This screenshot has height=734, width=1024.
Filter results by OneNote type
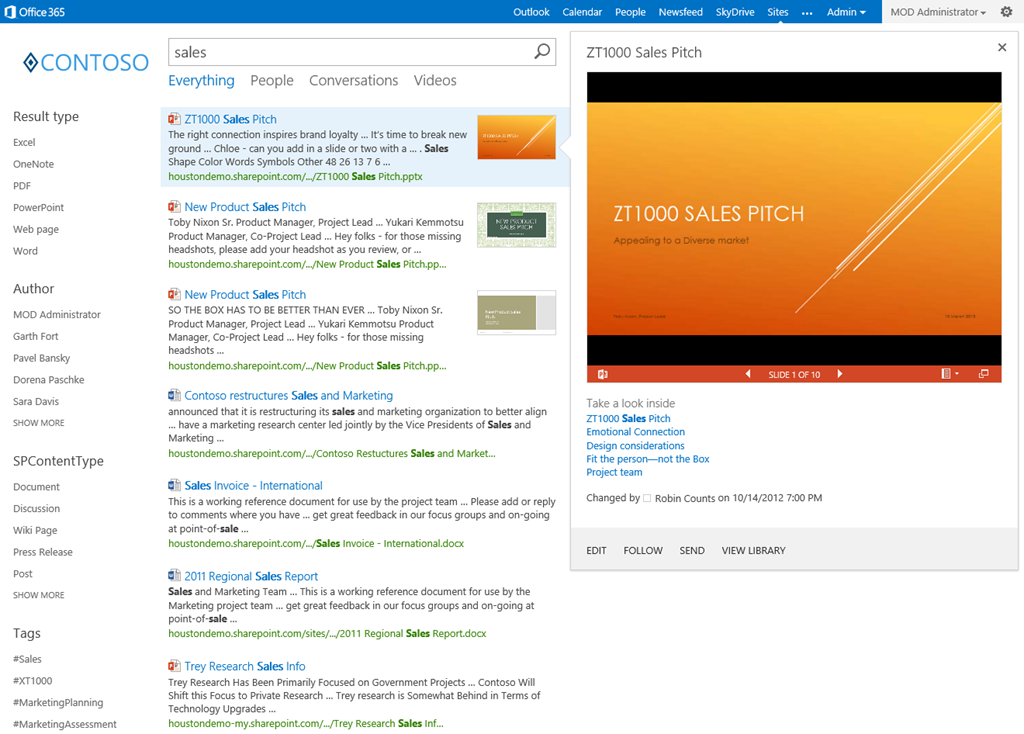coord(33,164)
